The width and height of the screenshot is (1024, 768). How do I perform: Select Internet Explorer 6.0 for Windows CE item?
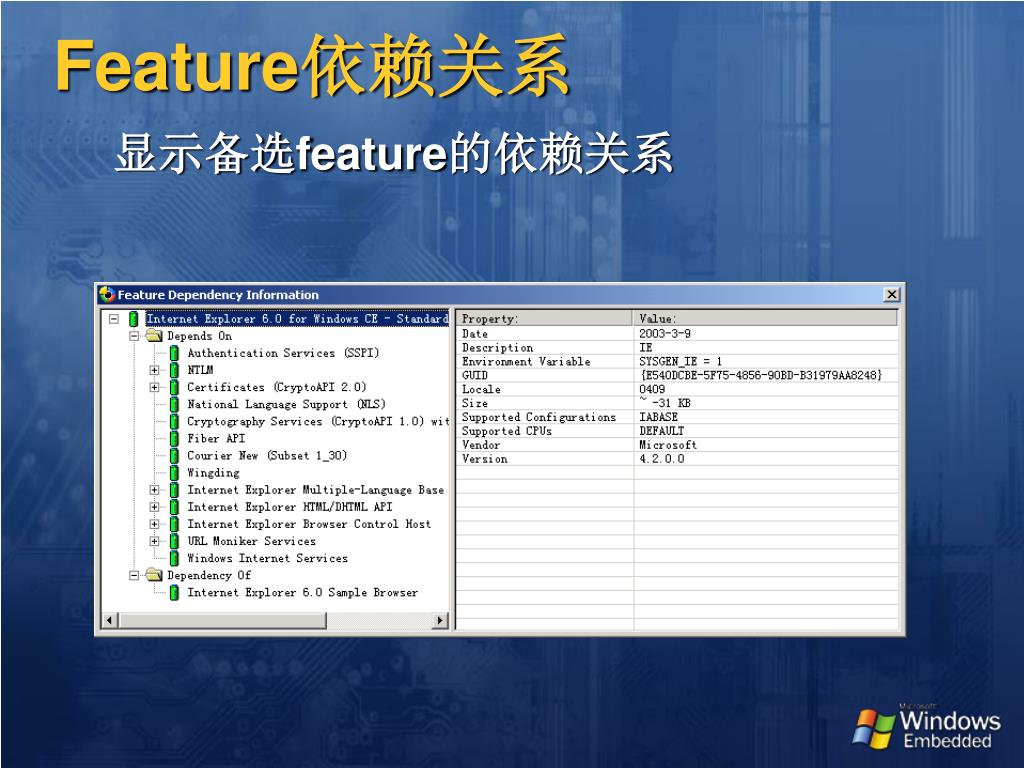click(297, 319)
